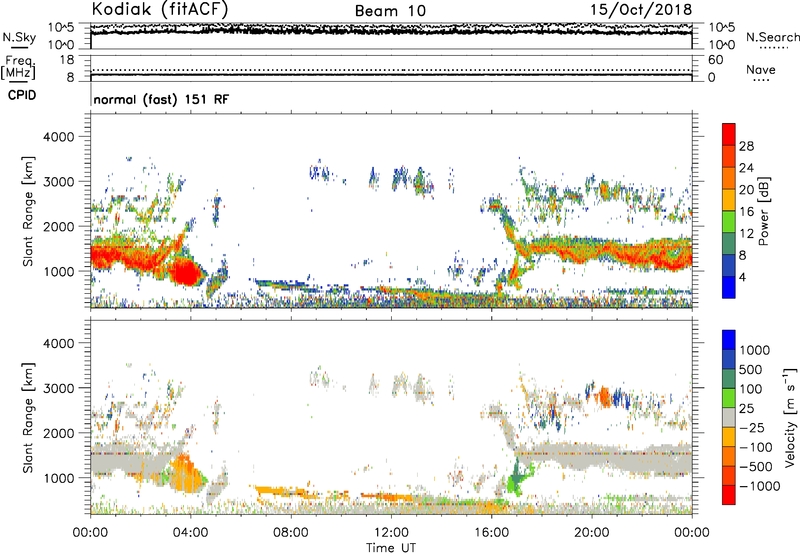Image resolution: width=800 pixels, height=554 pixels.
Task: Click the 'Power [dB]' colorbar label
Action: pos(763,211)
